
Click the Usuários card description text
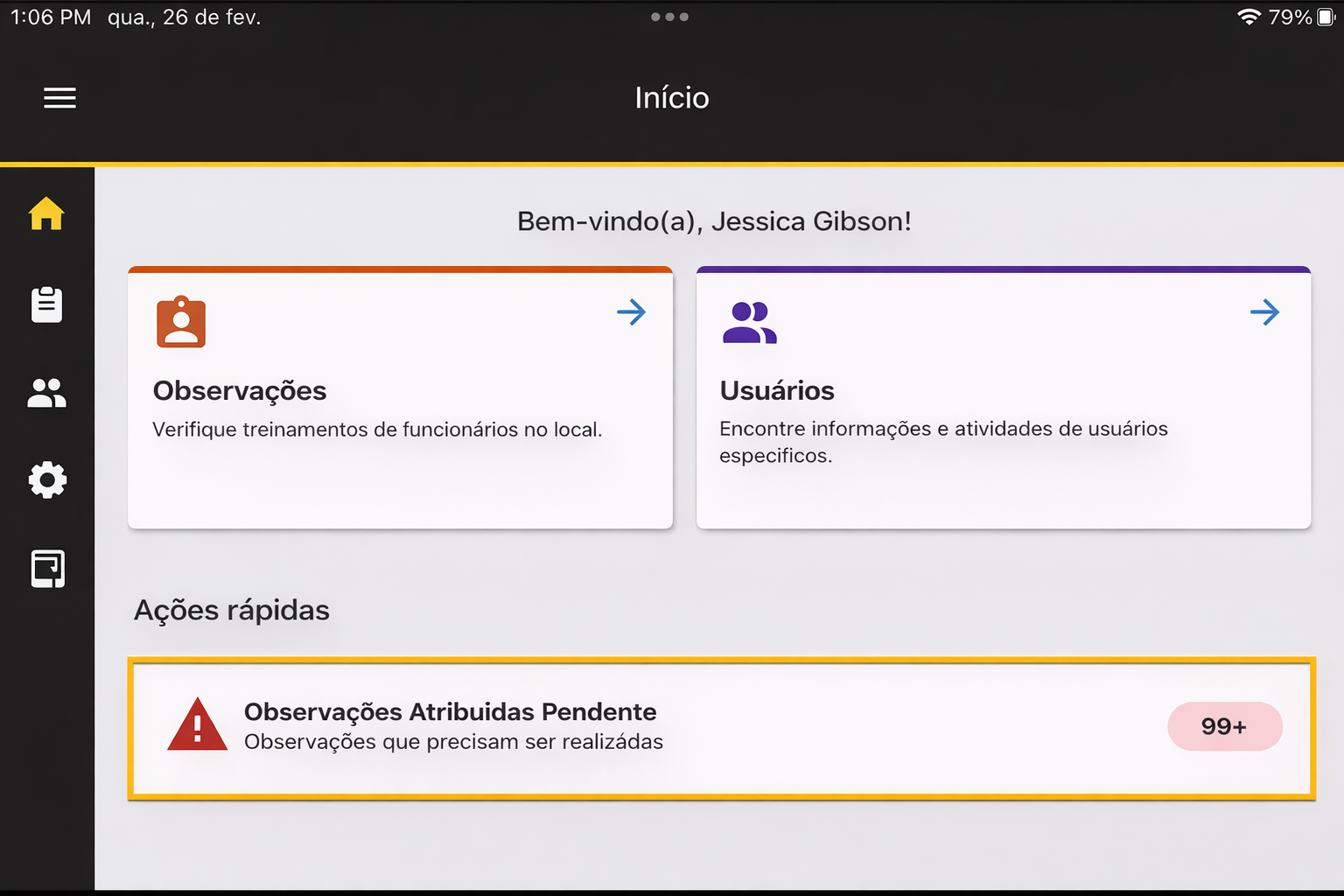pyautogui.click(x=943, y=442)
